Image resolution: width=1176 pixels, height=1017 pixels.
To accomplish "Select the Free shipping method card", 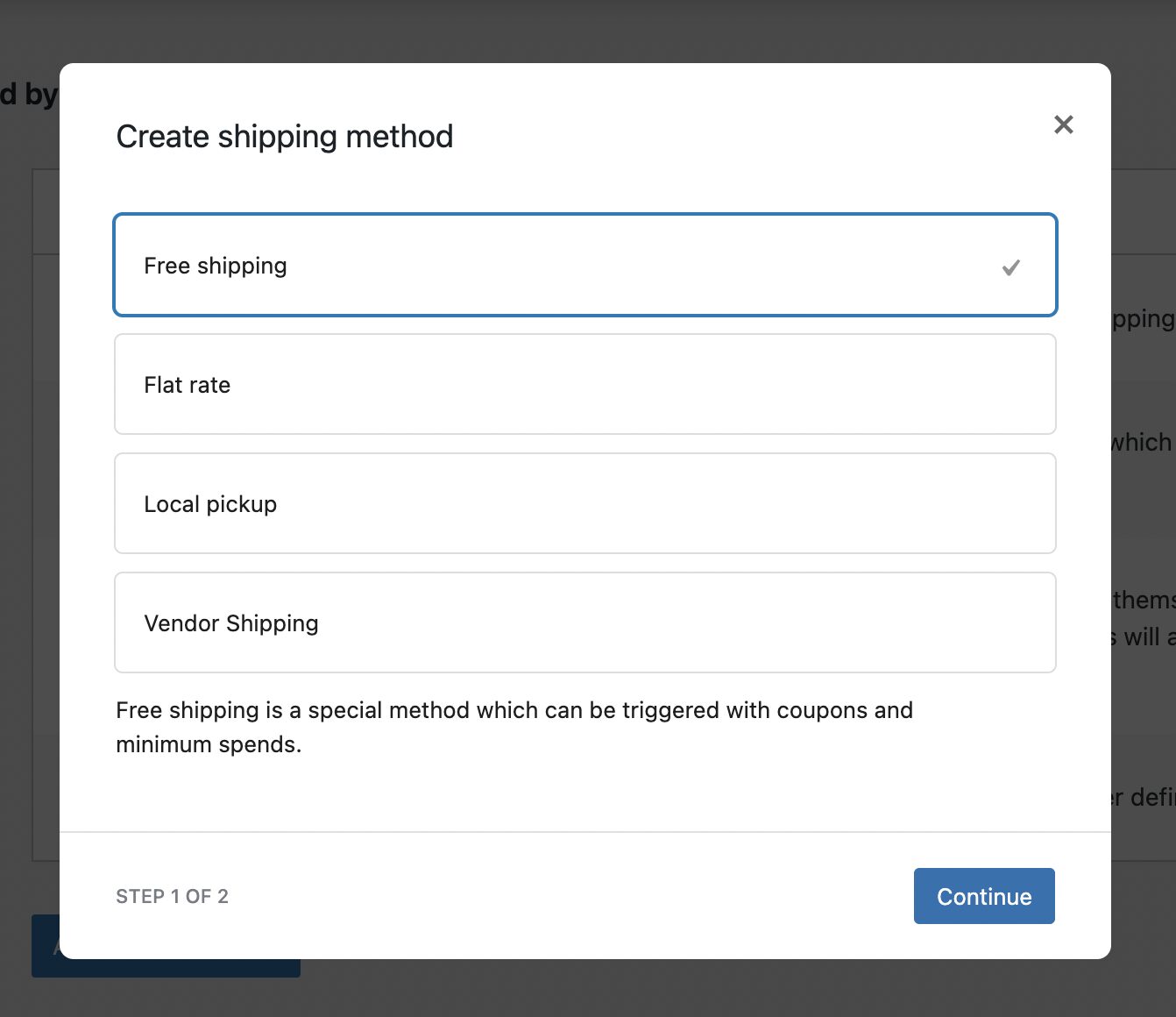I will 584,265.
